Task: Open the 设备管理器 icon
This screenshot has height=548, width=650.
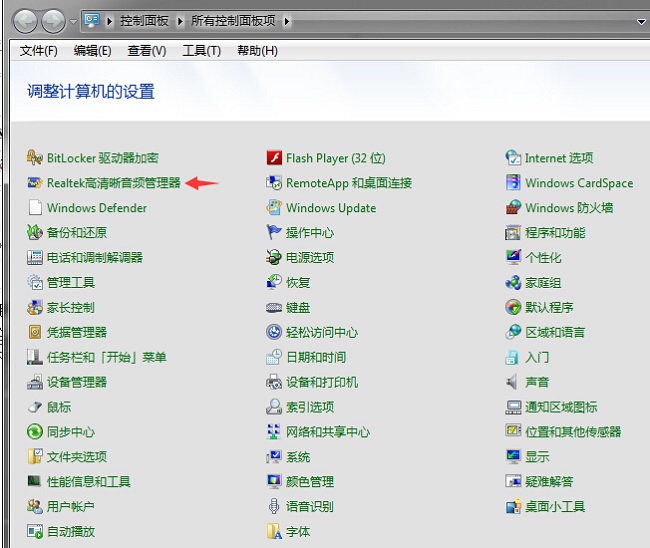Action: [35, 382]
